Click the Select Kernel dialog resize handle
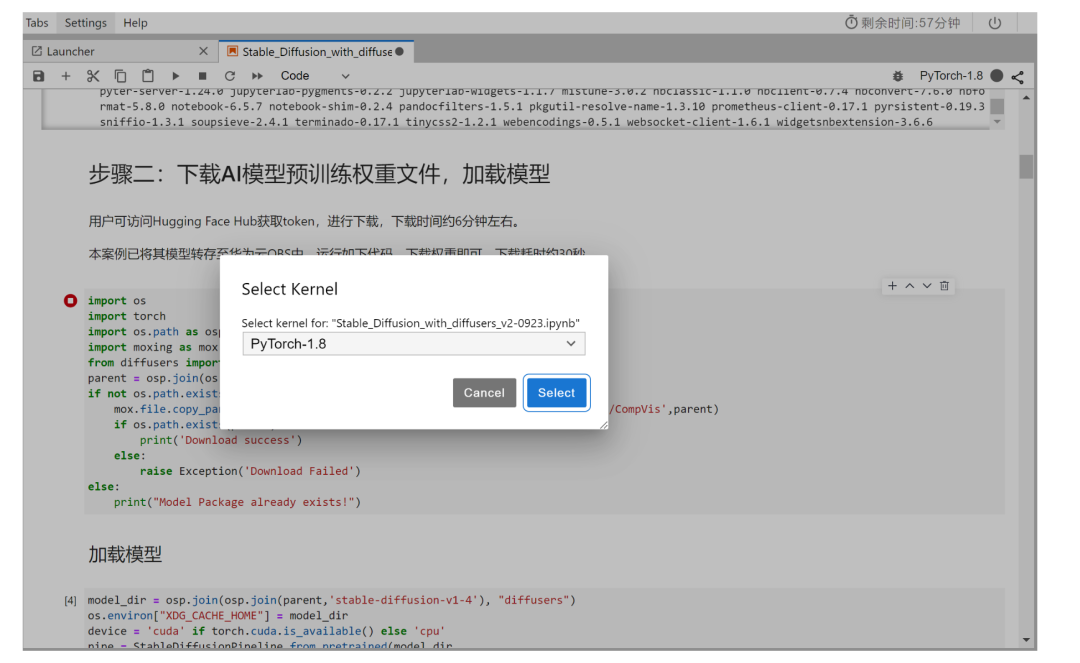 coord(603,425)
